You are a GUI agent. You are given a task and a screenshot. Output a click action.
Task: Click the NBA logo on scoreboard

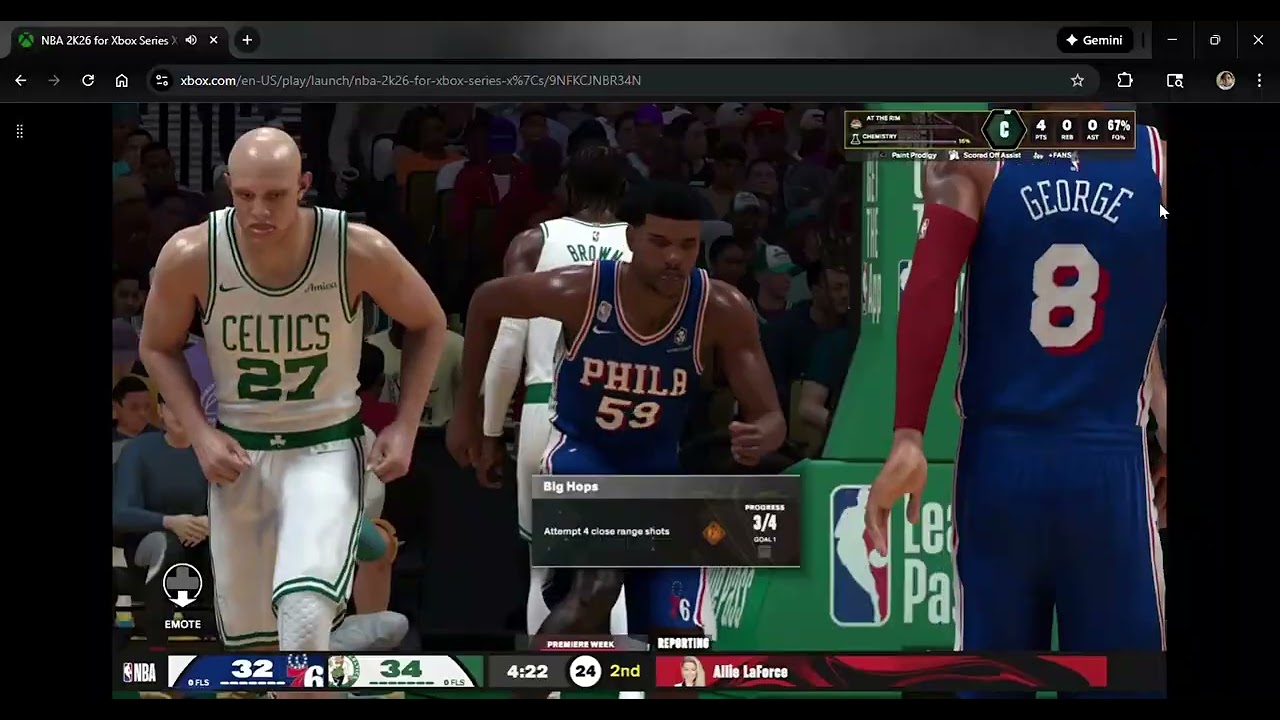tap(139, 672)
